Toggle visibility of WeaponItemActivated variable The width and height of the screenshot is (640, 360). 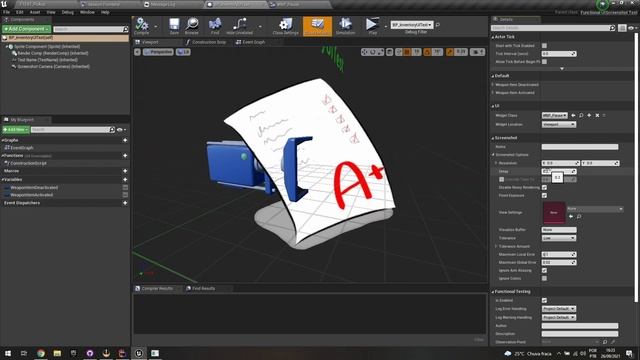(x=125, y=195)
